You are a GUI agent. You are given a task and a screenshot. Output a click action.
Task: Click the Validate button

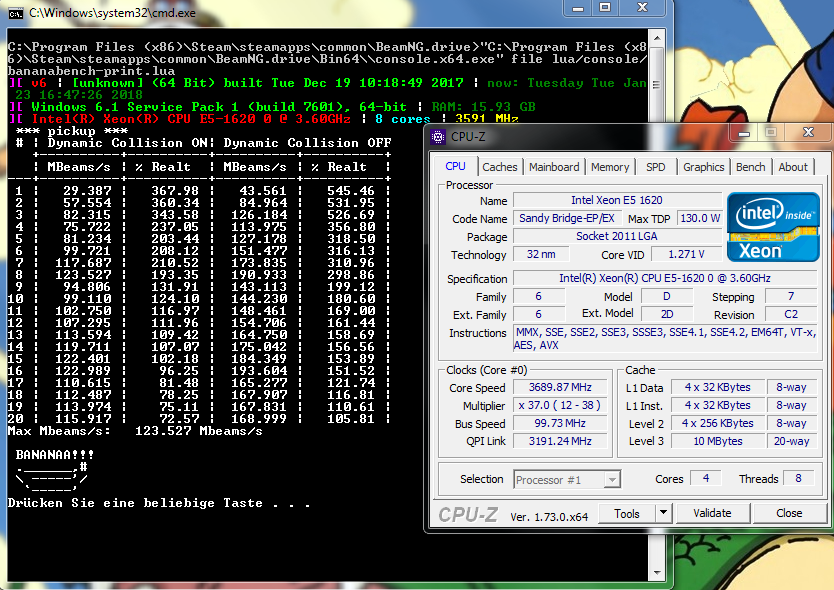click(x=712, y=513)
